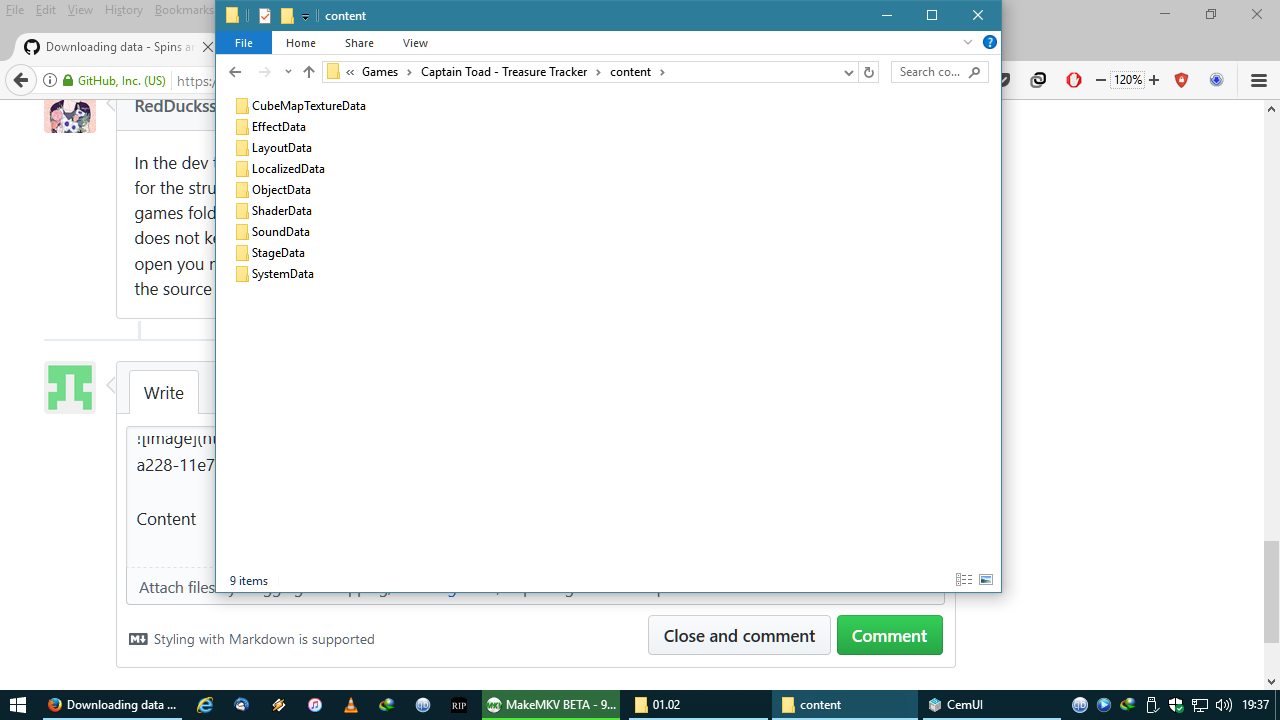Zoom out with the minus button
Viewport: 1280px width, 720px height.
tap(1100, 81)
